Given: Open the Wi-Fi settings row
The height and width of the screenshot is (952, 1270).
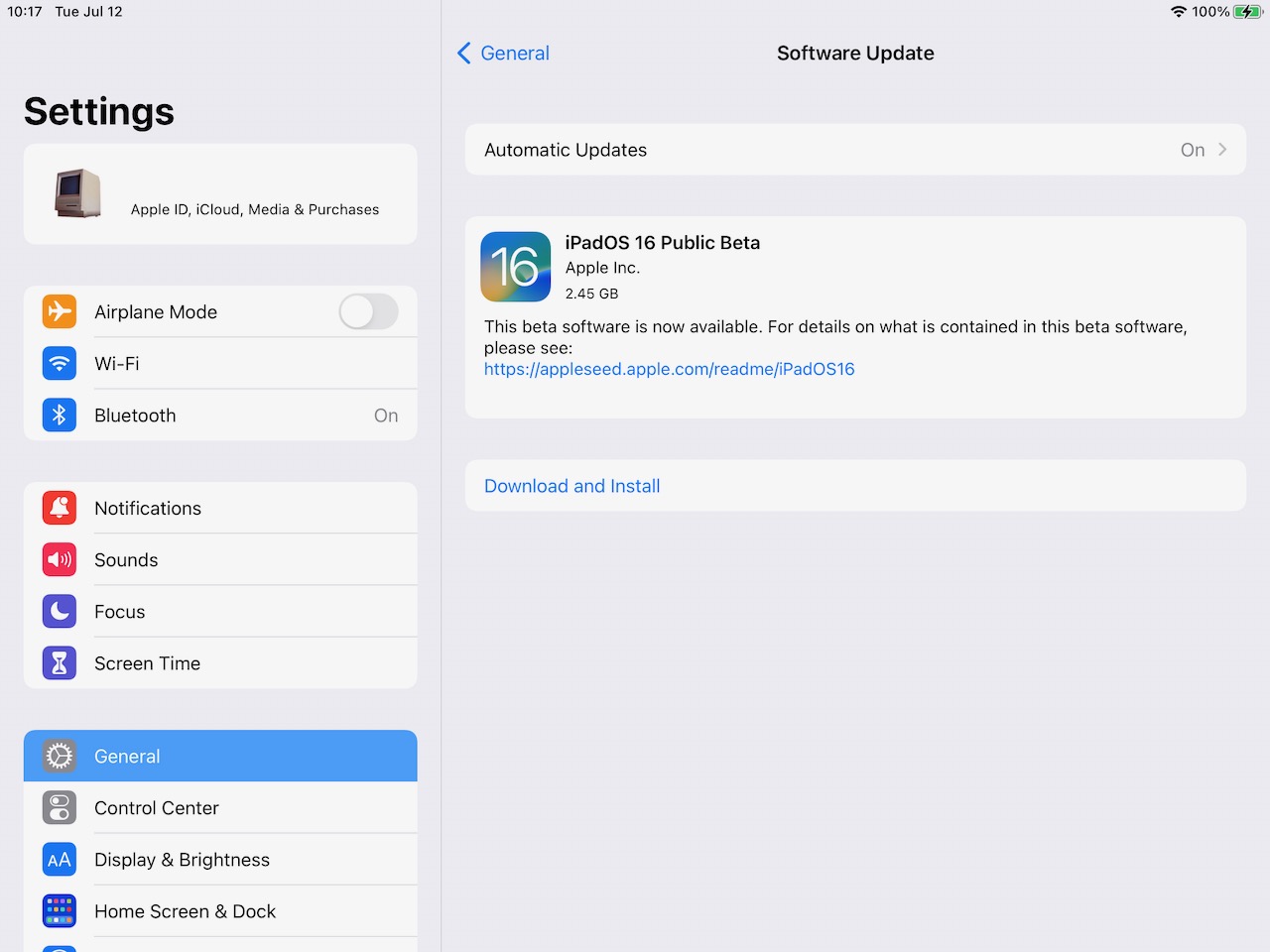Looking at the screenshot, I should click(x=220, y=363).
